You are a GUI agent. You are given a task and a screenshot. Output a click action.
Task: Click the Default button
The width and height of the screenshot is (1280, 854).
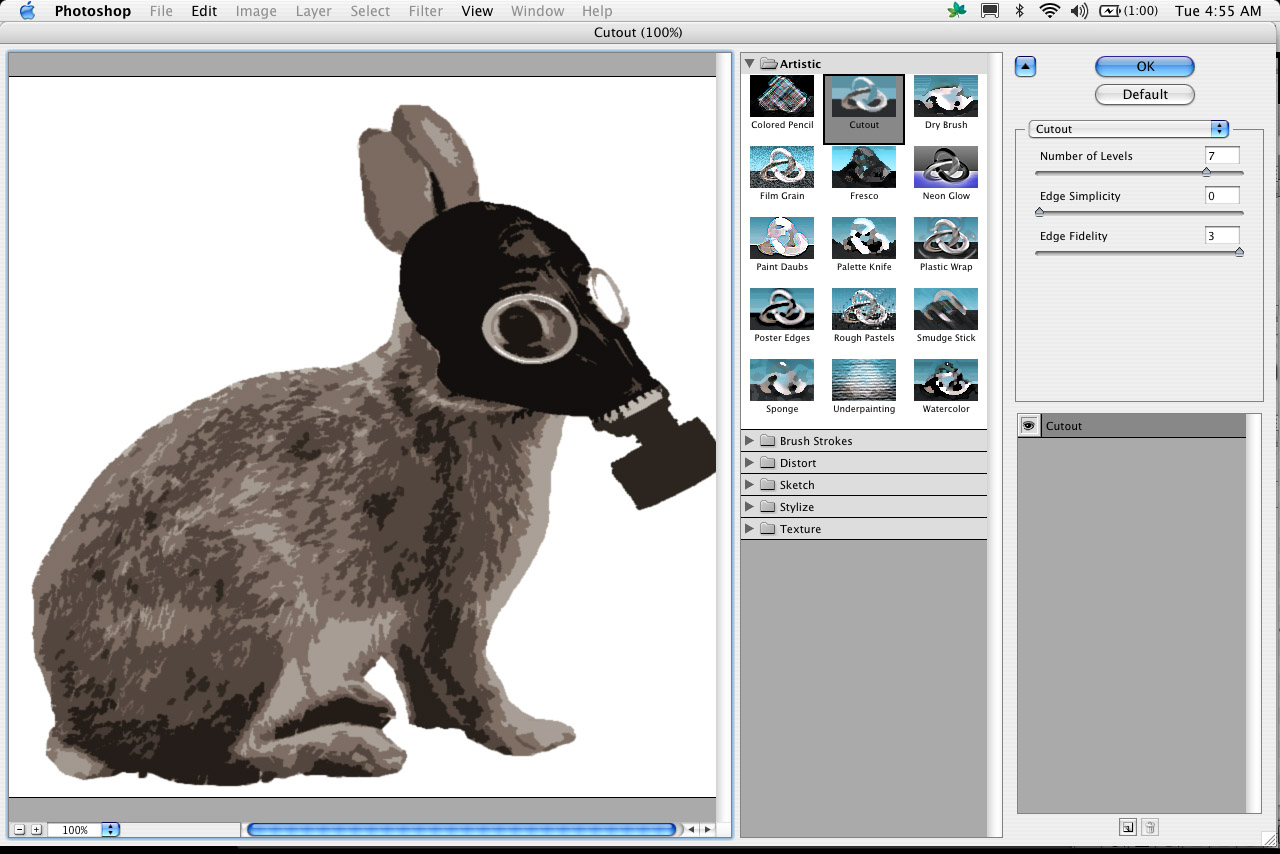tap(1145, 94)
